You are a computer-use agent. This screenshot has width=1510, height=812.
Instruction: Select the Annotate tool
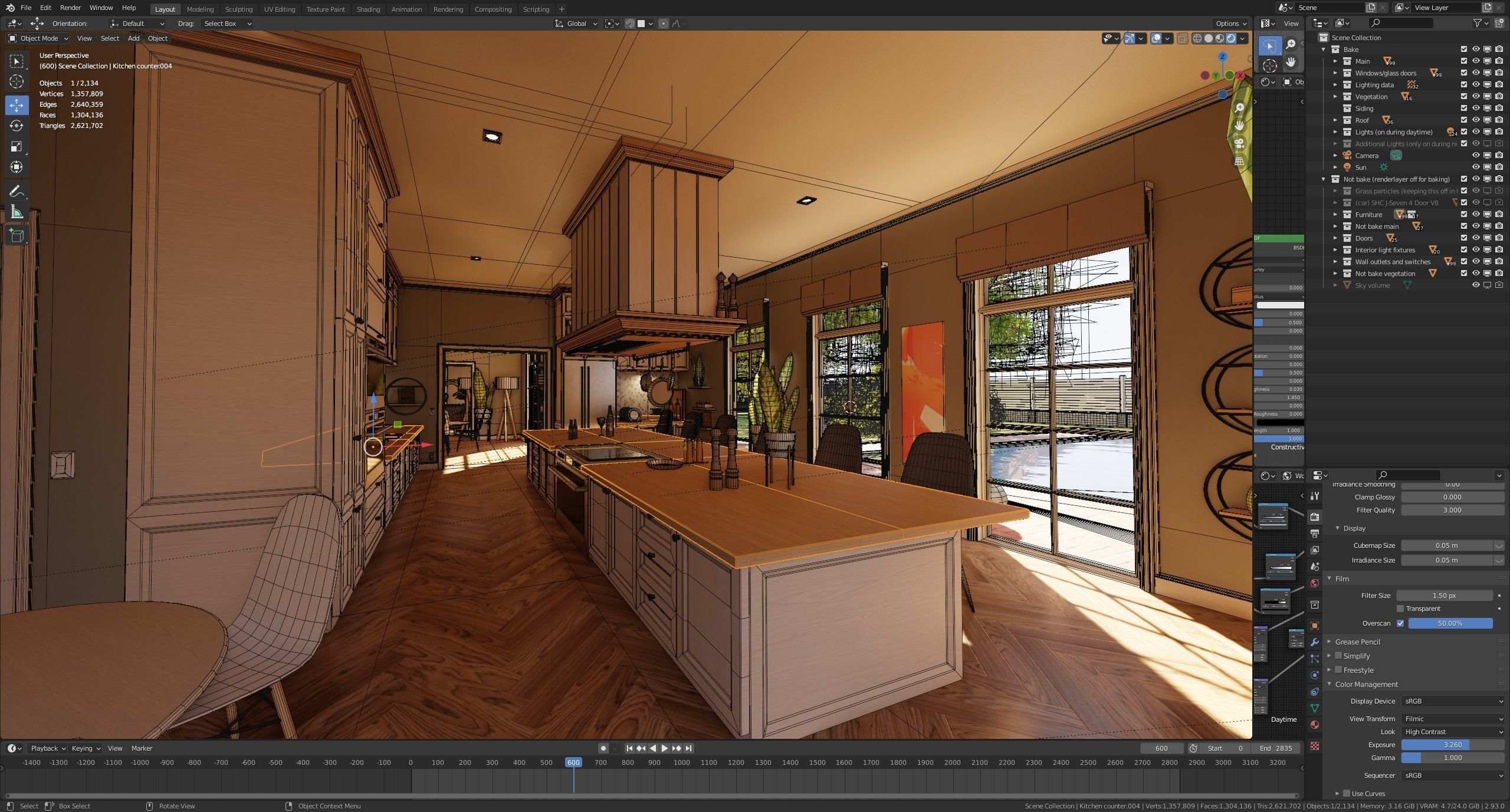tap(17, 191)
